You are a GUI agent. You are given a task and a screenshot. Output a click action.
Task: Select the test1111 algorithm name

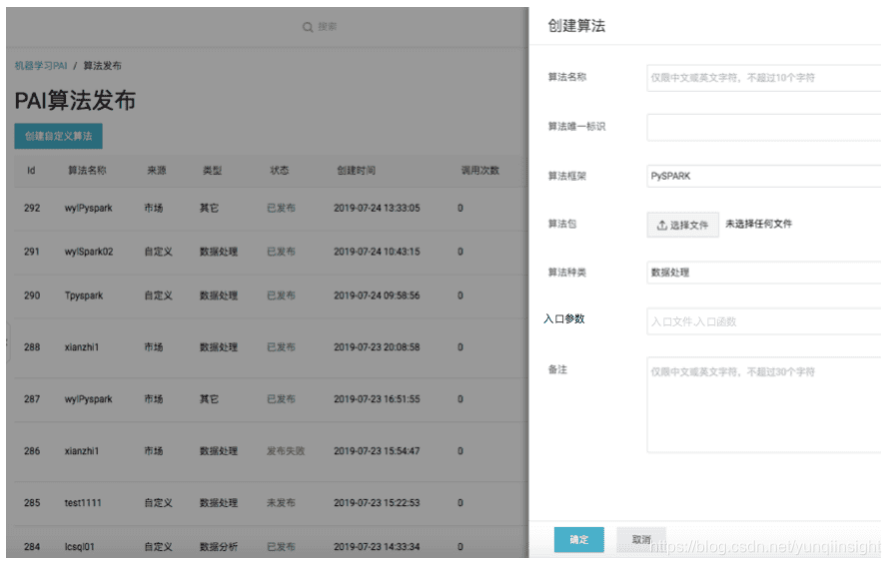click(83, 503)
